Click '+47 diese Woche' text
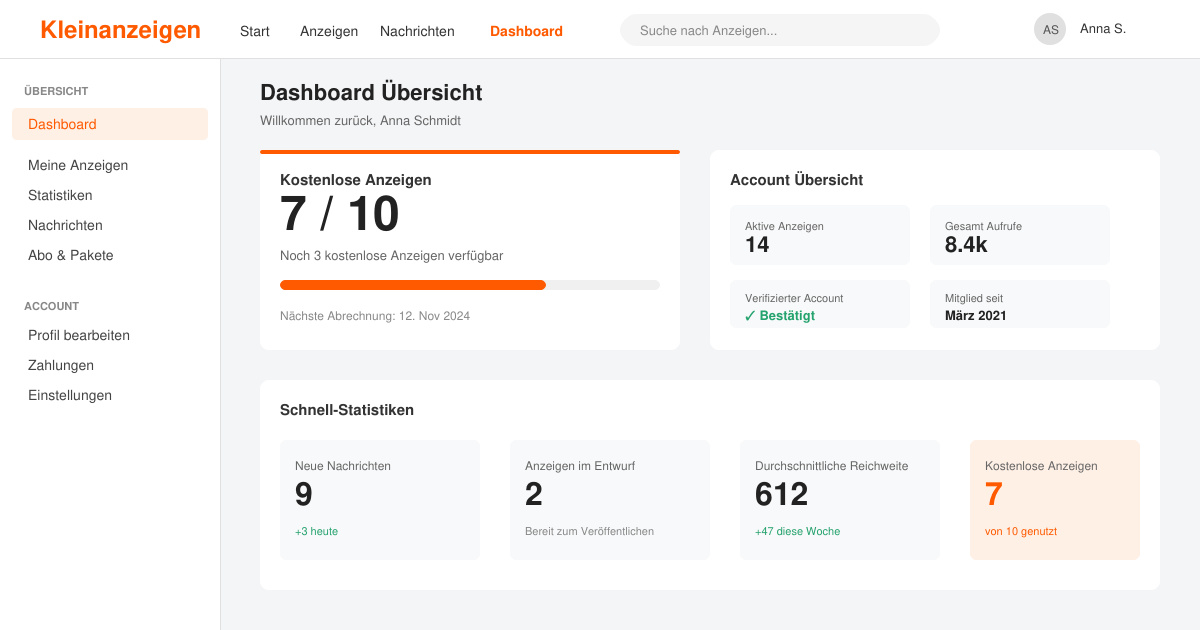 click(x=798, y=531)
